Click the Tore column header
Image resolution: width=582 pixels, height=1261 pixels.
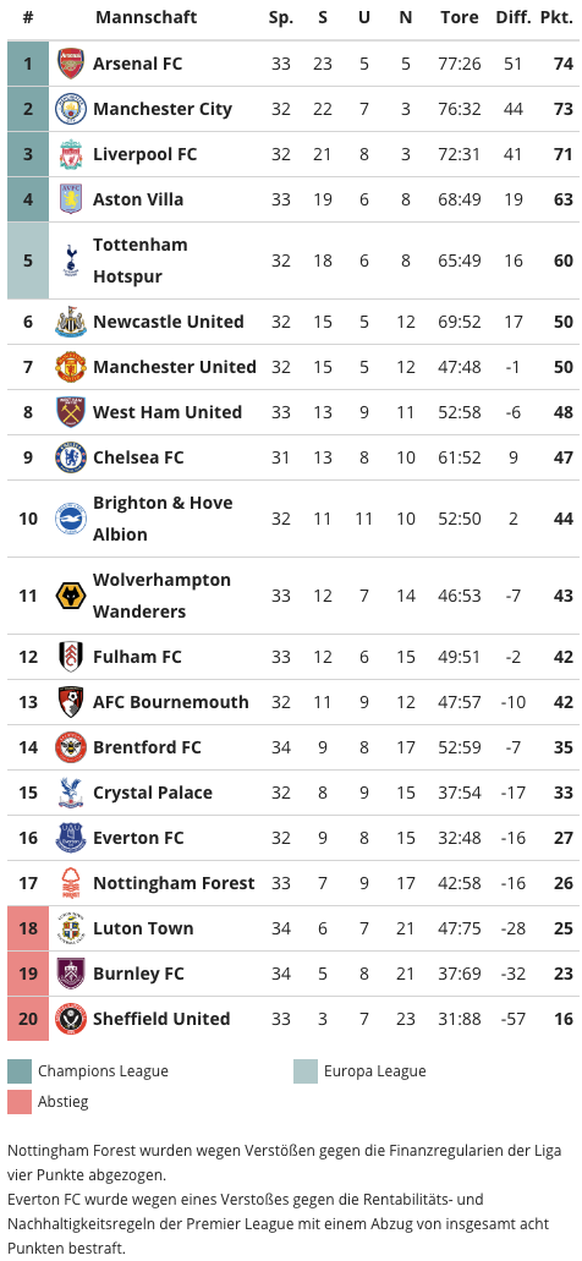click(x=459, y=17)
